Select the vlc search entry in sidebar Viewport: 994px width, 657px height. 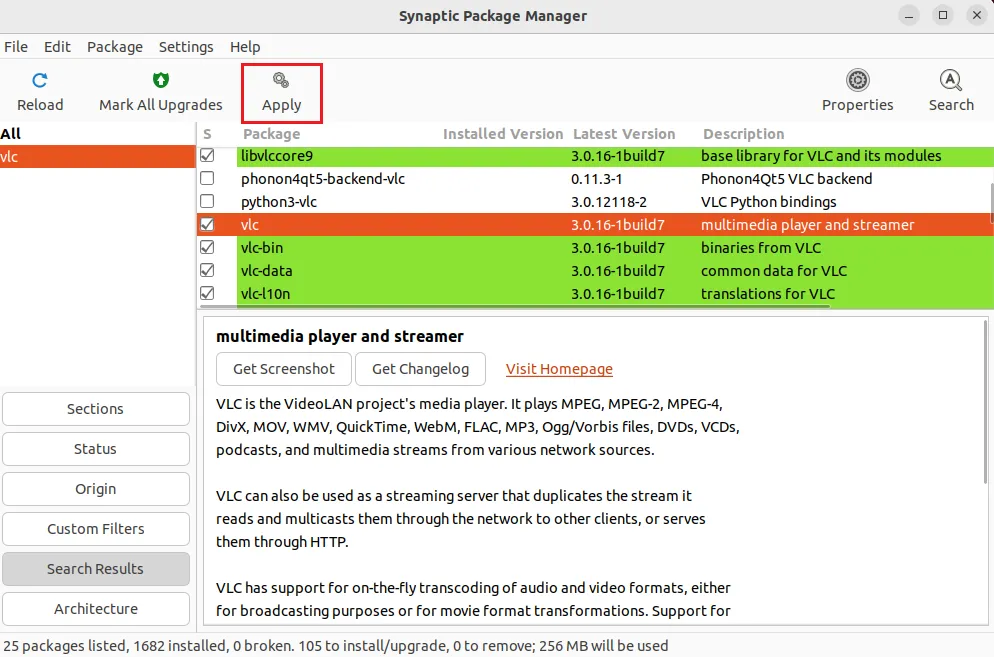[98, 157]
